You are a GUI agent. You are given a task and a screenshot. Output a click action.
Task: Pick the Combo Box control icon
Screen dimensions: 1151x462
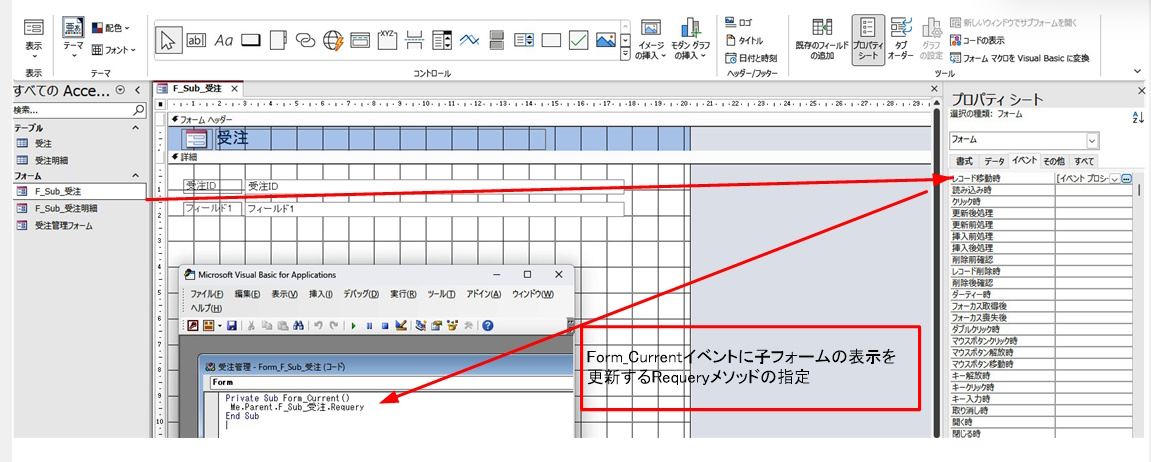443,40
